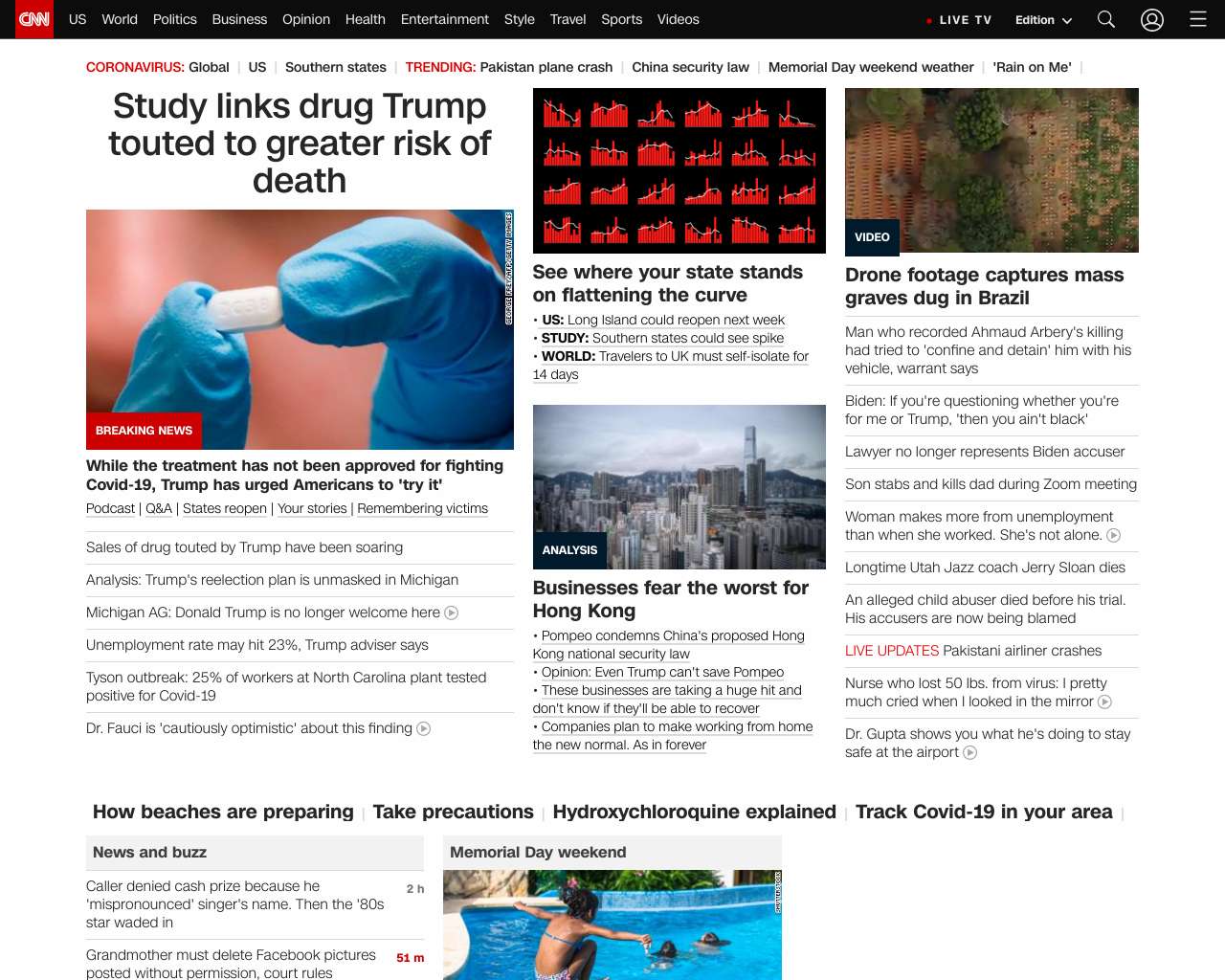The width and height of the screenshot is (1225, 980).
Task: Open the Entertainment section
Action: (x=445, y=19)
